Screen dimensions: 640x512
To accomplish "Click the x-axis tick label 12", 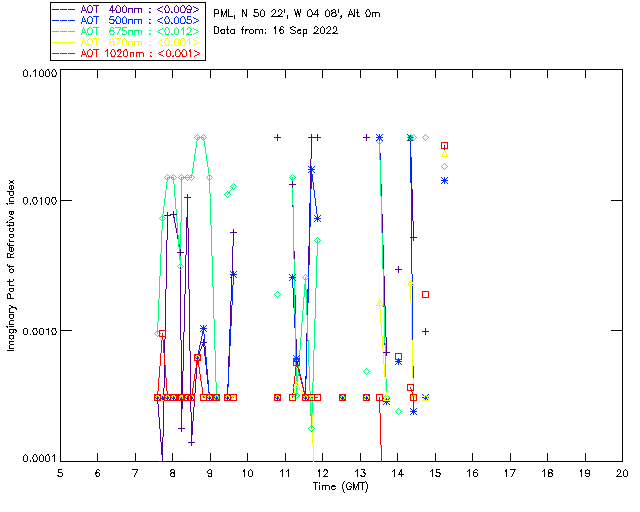I will click(x=322, y=473).
